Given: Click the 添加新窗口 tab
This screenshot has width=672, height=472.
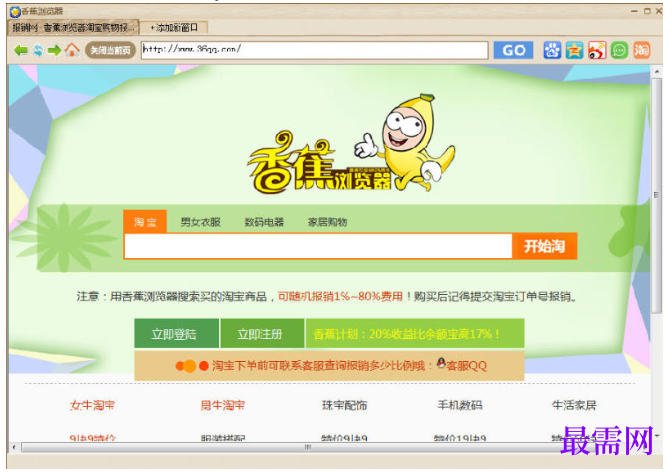Looking at the screenshot, I should (174, 28).
